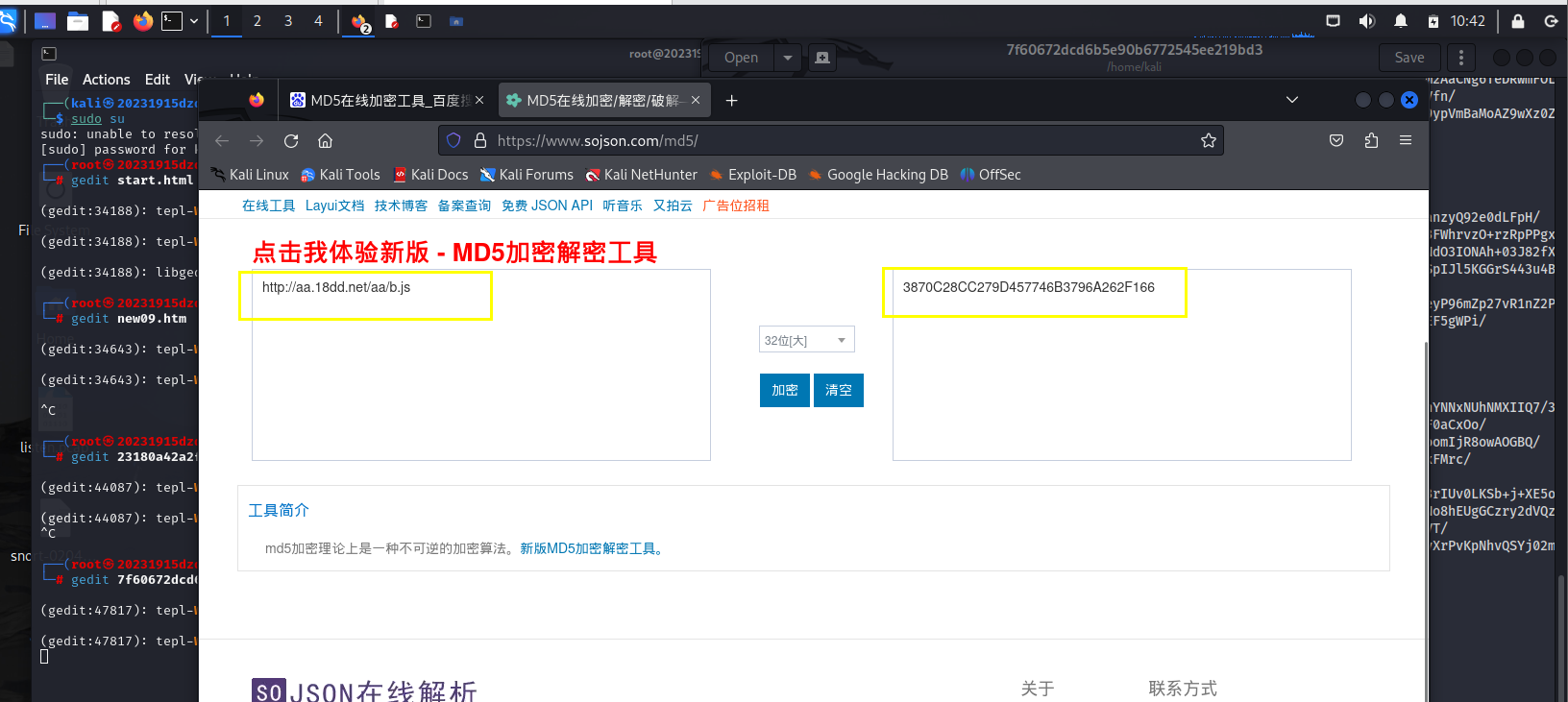Close the MD5在线加密工具_百度 tab

479,100
